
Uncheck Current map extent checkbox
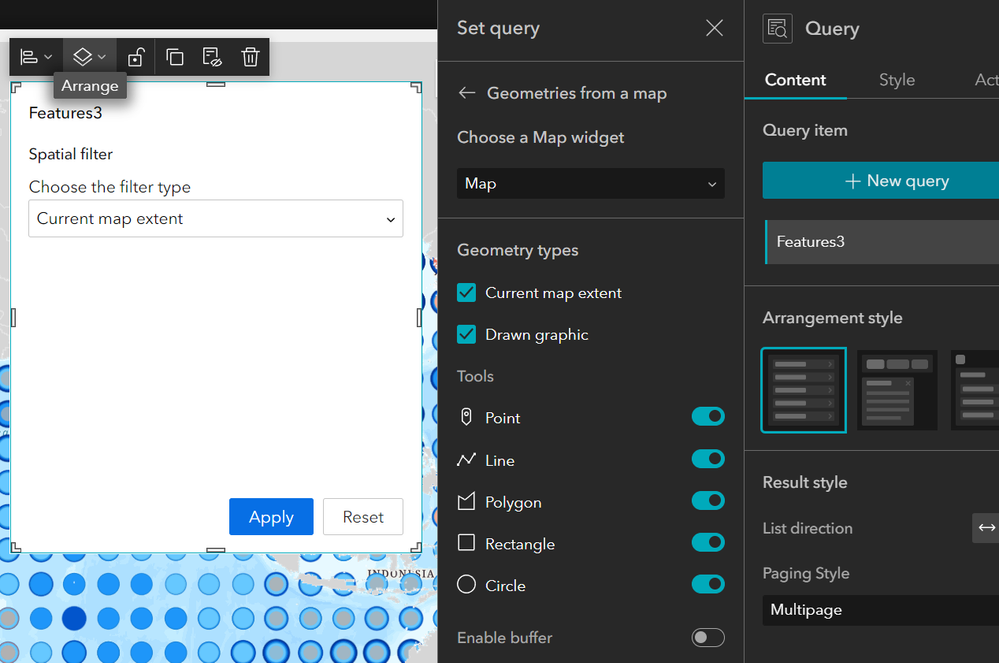[466, 293]
